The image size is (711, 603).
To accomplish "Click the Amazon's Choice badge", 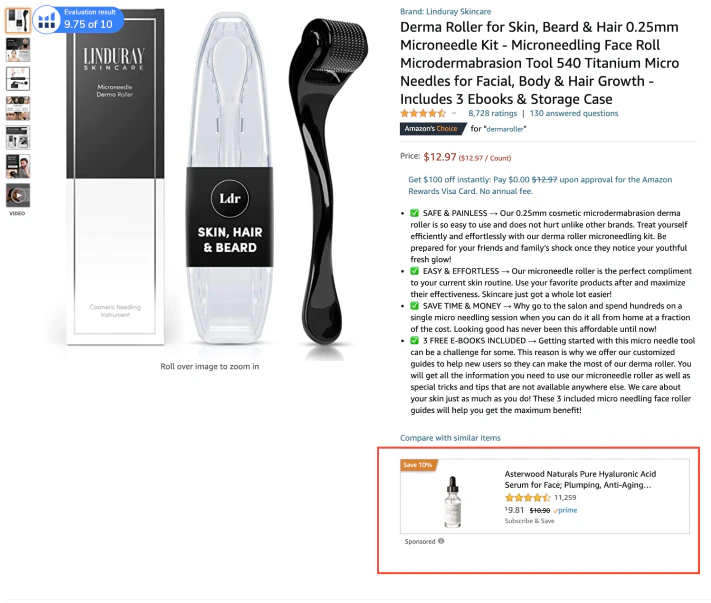I will click(432, 129).
